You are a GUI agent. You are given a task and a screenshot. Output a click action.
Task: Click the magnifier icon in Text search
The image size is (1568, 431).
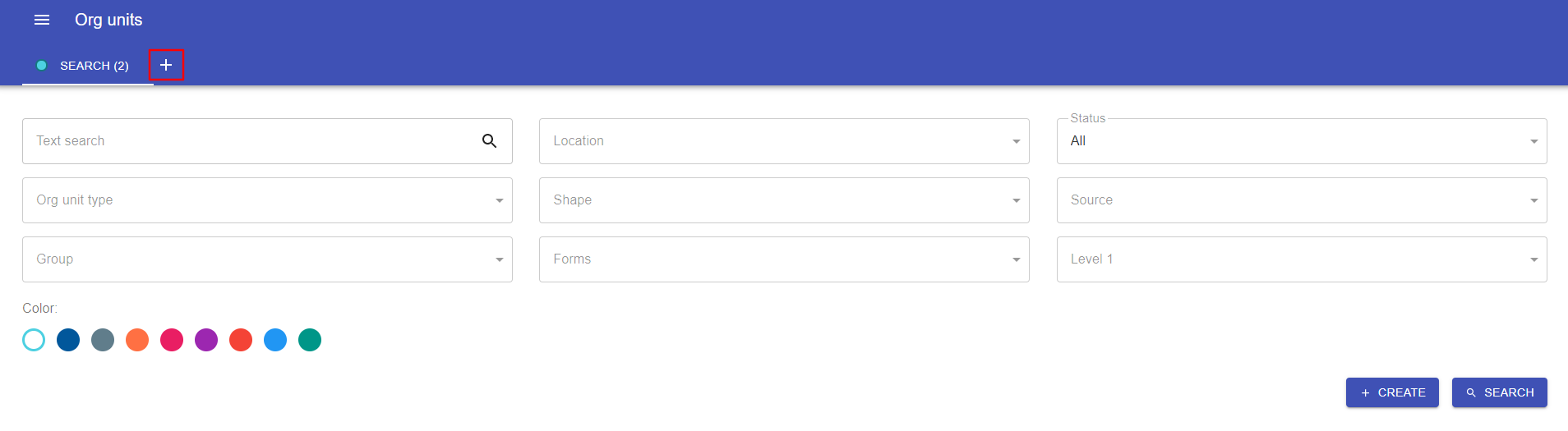coord(489,141)
